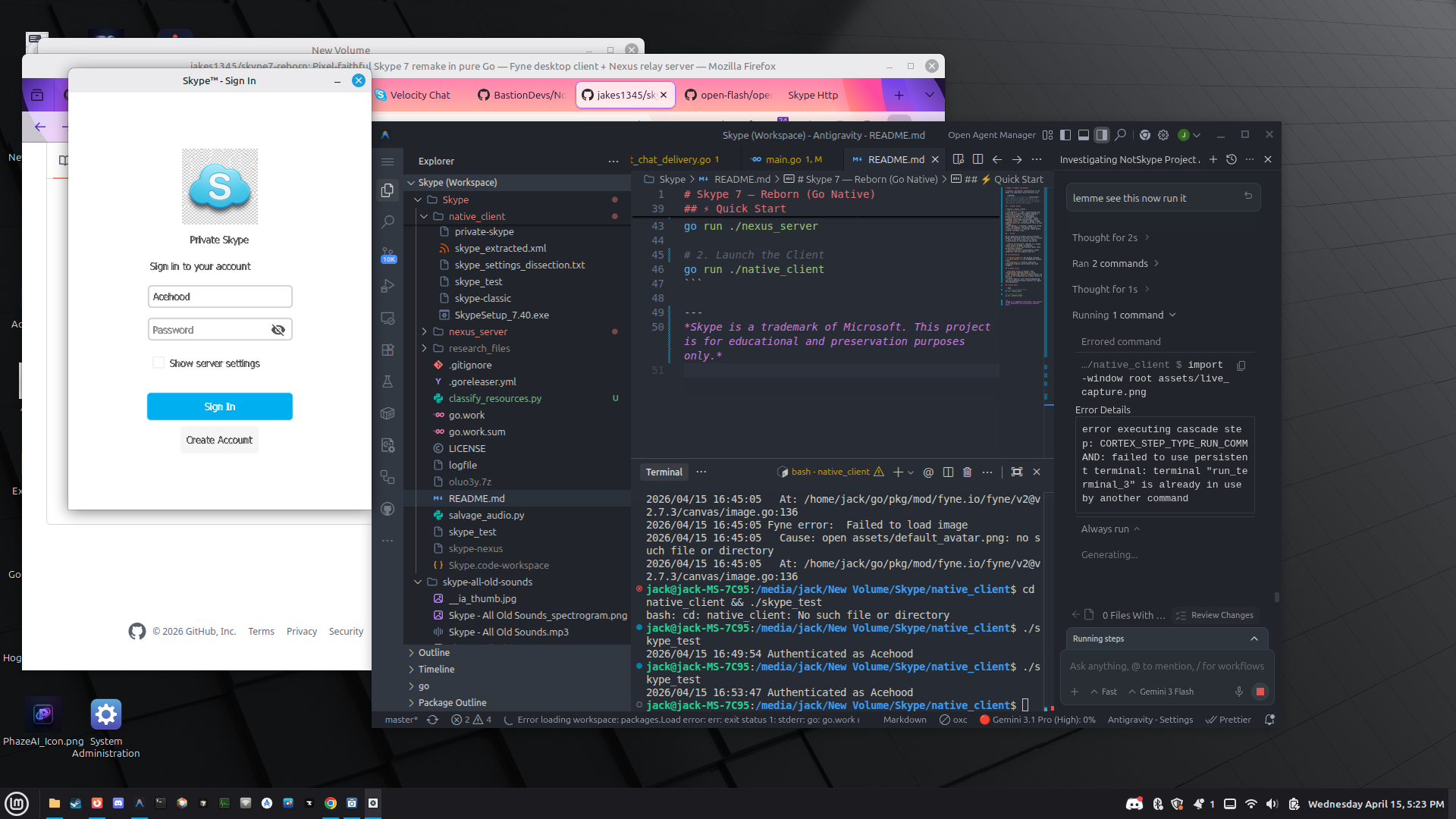Open Source Control view with 10K badge
Viewport: 1456px width, 819px height.
tap(388, 254)
